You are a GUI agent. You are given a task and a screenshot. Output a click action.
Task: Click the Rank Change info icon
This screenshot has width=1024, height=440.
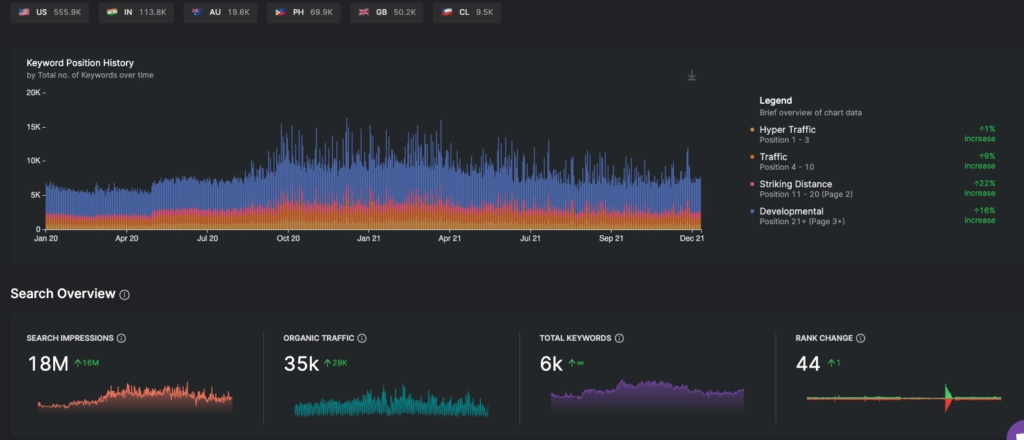(860, 339)
